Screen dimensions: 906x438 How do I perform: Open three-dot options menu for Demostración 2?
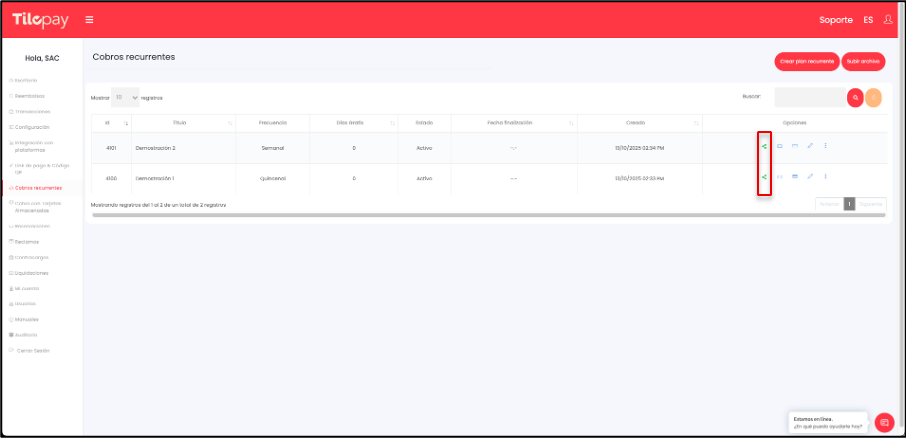825,147
